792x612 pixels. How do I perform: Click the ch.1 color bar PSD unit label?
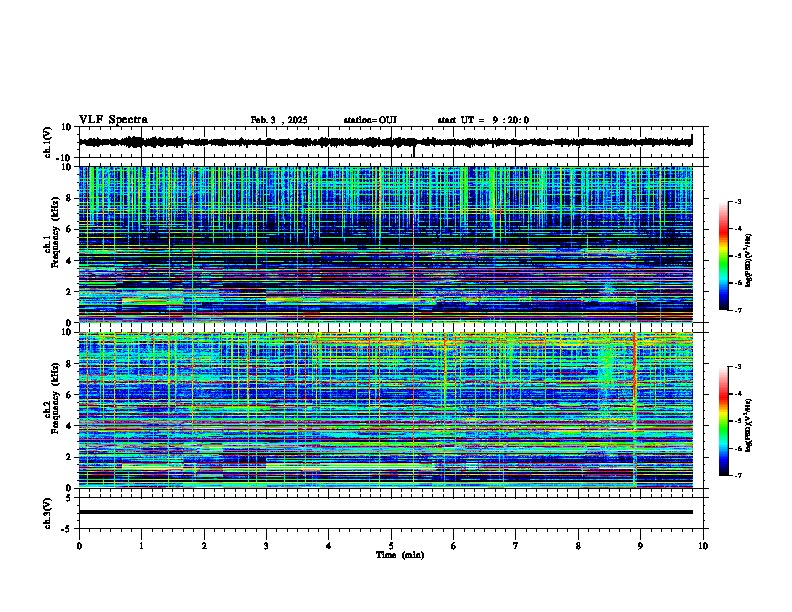tap(748, 260)
